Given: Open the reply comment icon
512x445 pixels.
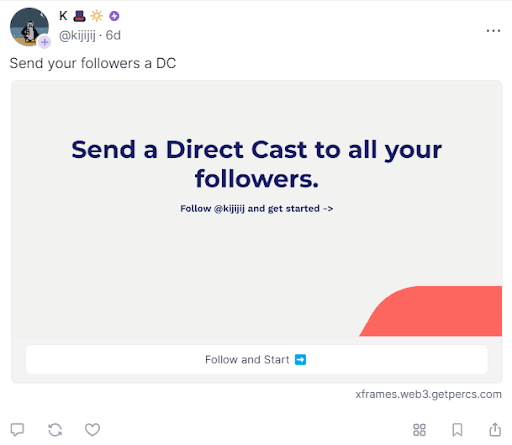Looking at the screenshot, I should tap(17, 429).
